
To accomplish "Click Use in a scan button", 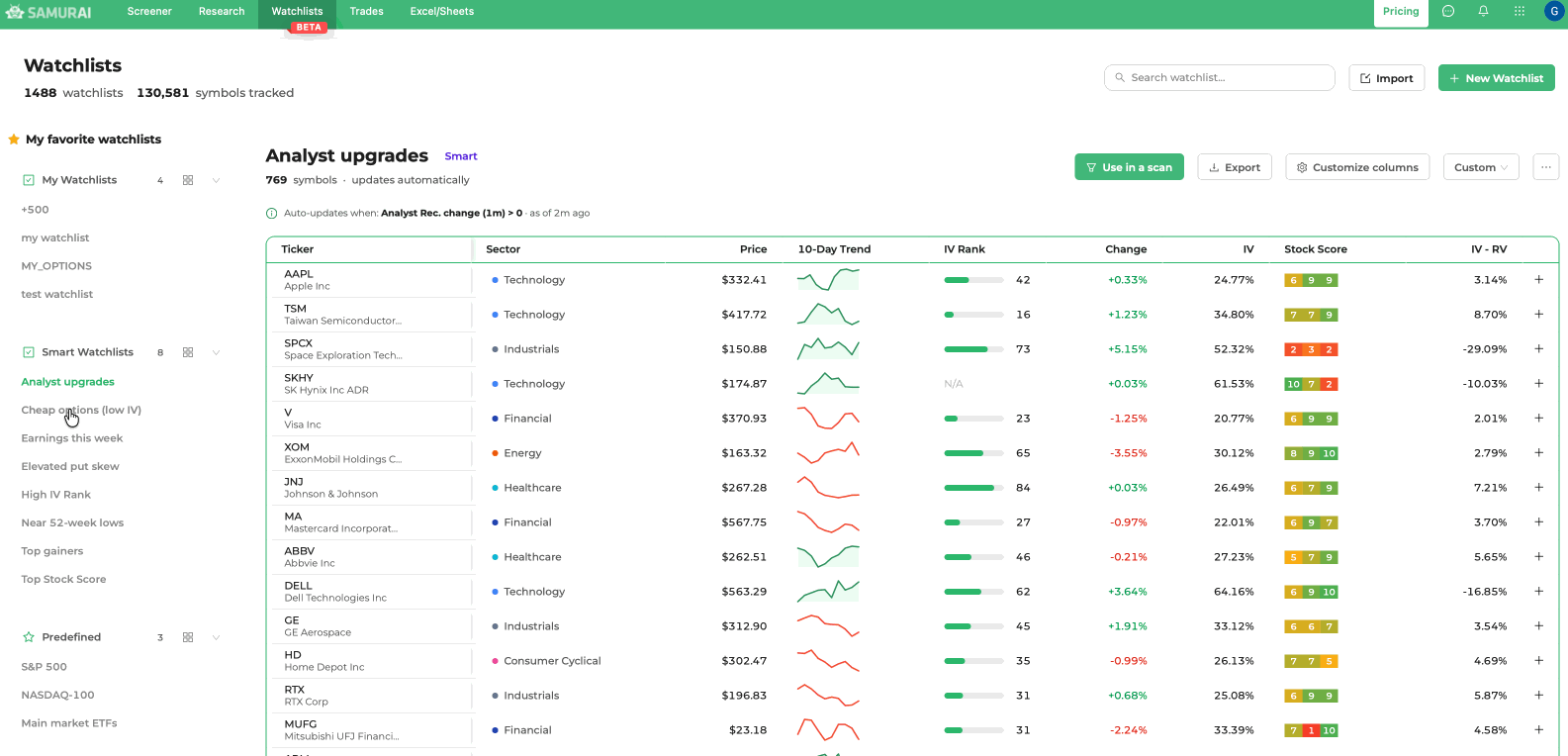I will coord(1130,167).
